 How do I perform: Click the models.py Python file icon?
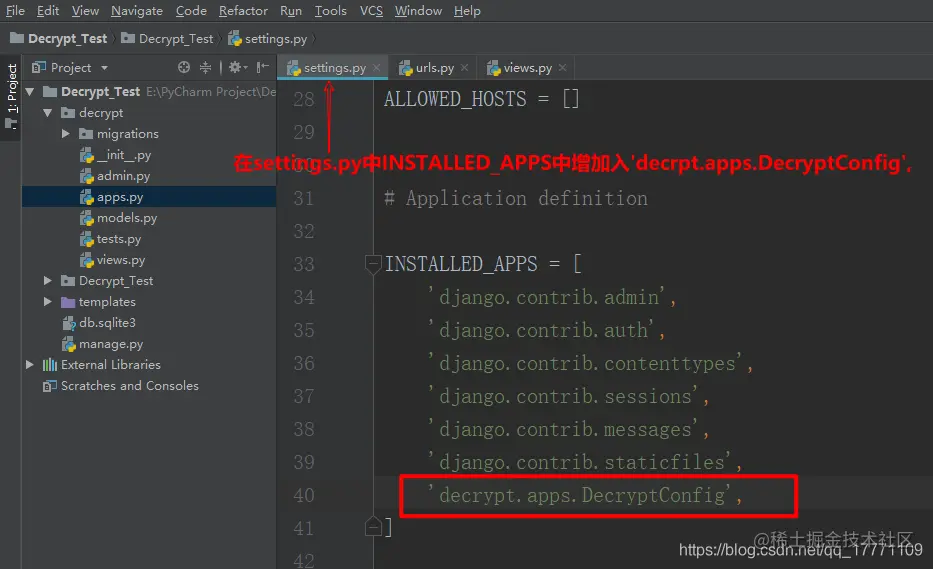[87, 218]
